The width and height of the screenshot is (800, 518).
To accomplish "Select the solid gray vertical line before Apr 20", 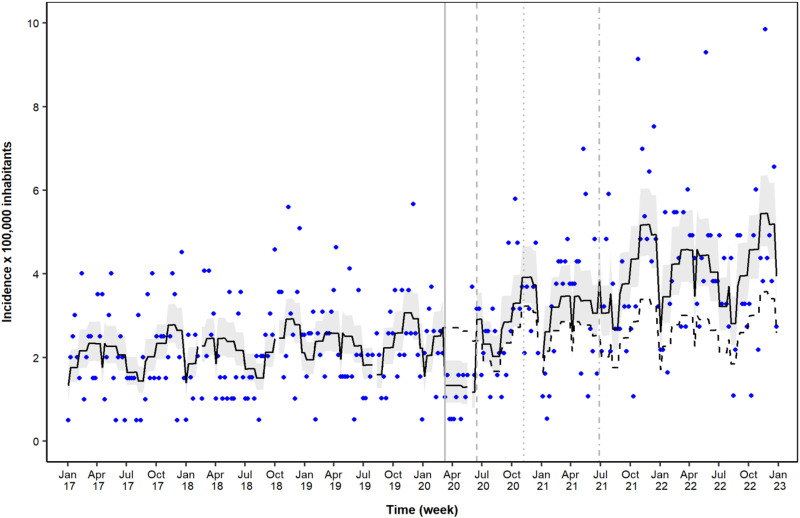I will pyautogui.click(x=445, y=232).
